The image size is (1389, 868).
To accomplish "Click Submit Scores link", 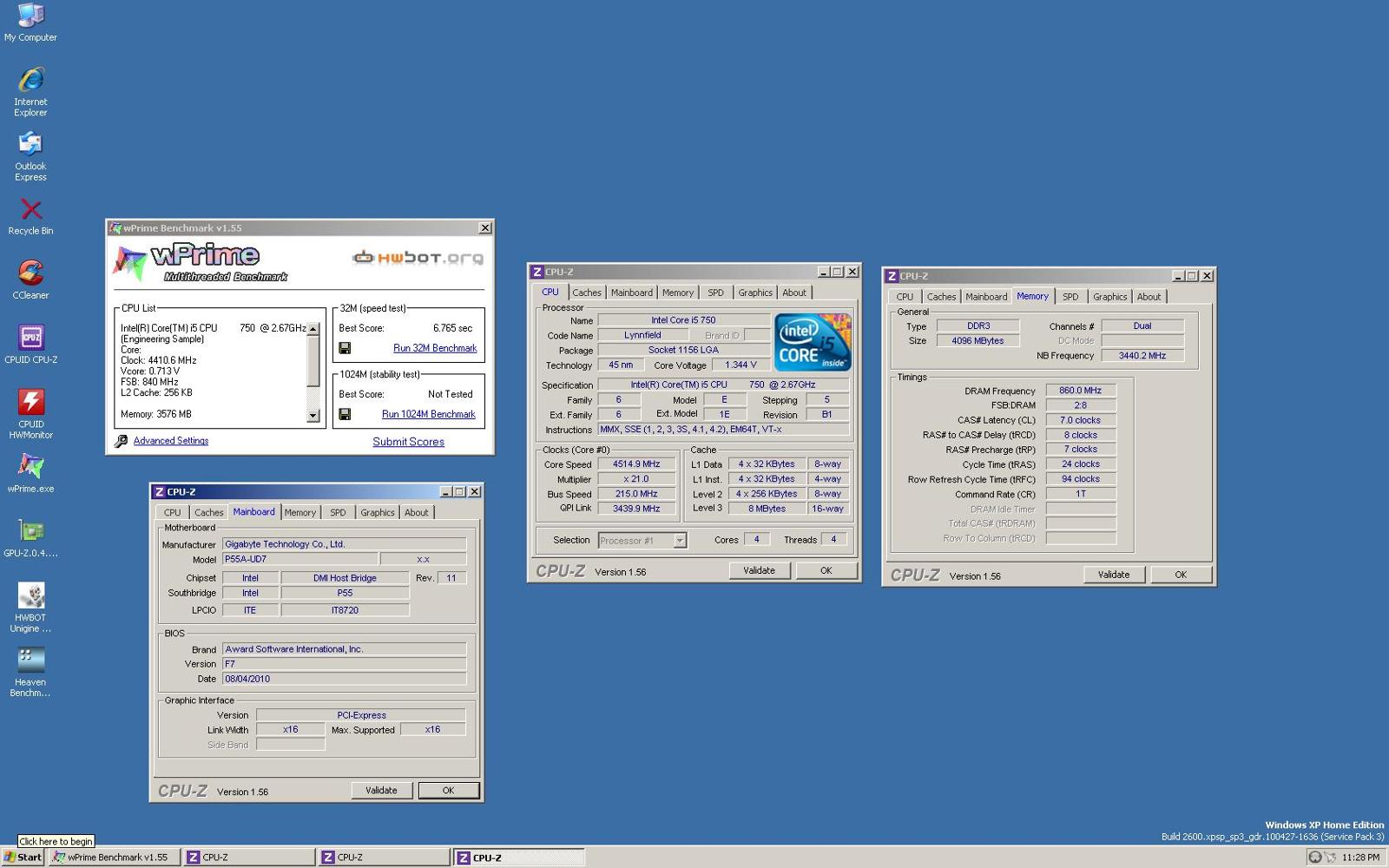I will (x=408, y=442).
